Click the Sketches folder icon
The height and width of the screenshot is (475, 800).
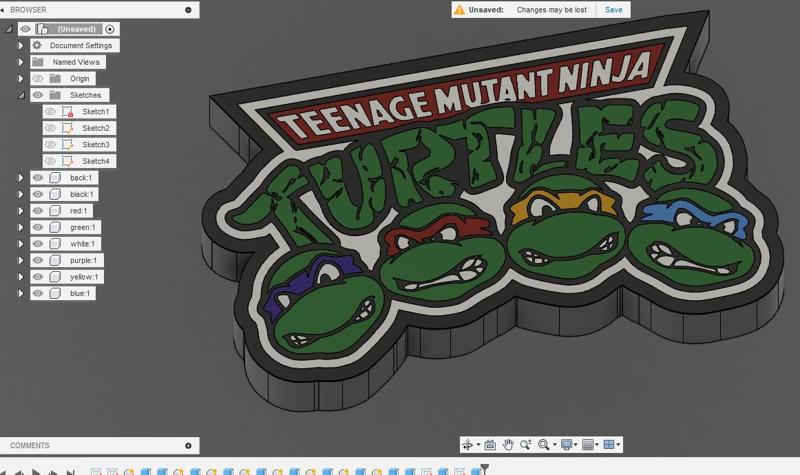click(x=55, y=95)
